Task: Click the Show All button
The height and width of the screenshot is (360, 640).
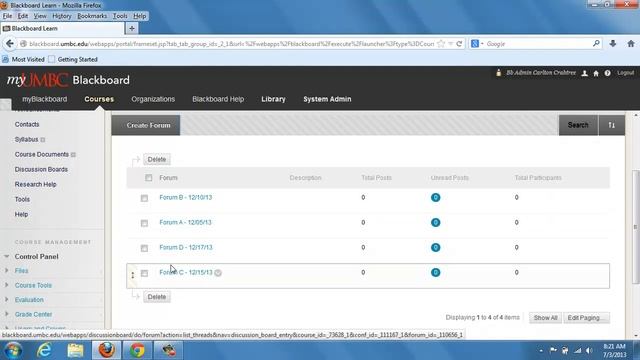Action: [x=545, y=318]
